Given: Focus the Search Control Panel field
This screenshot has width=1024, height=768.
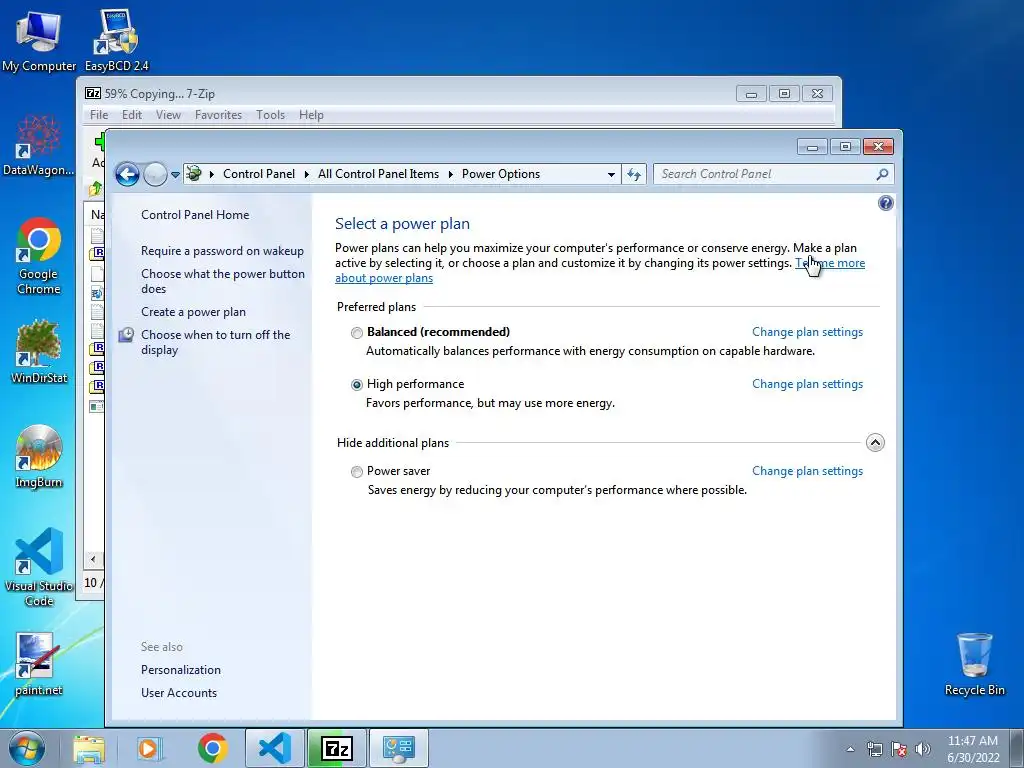Looking at the screenshot, I should click(x=773, y=174).
